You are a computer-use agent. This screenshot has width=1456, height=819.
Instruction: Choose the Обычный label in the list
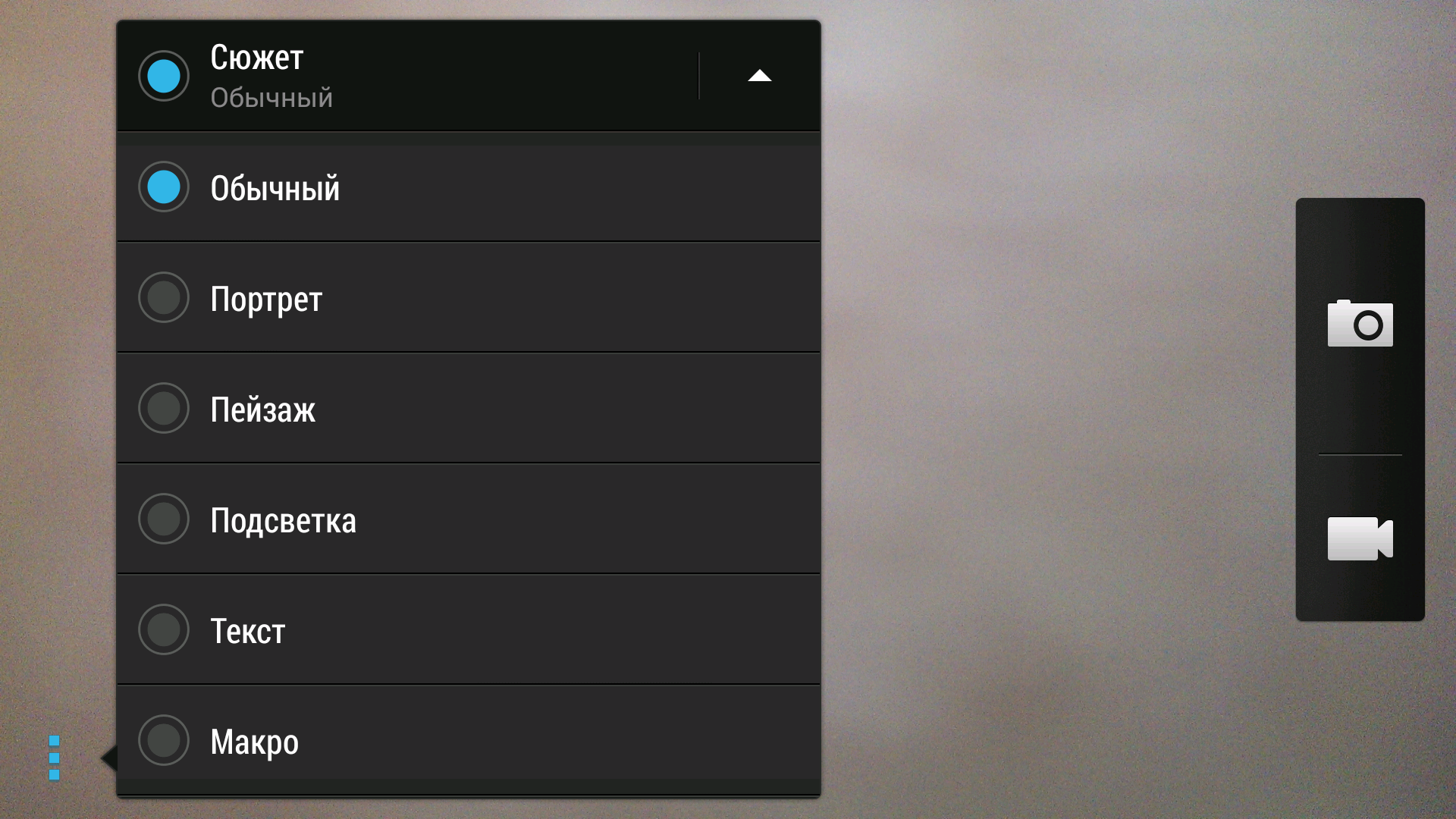point(275,188)
